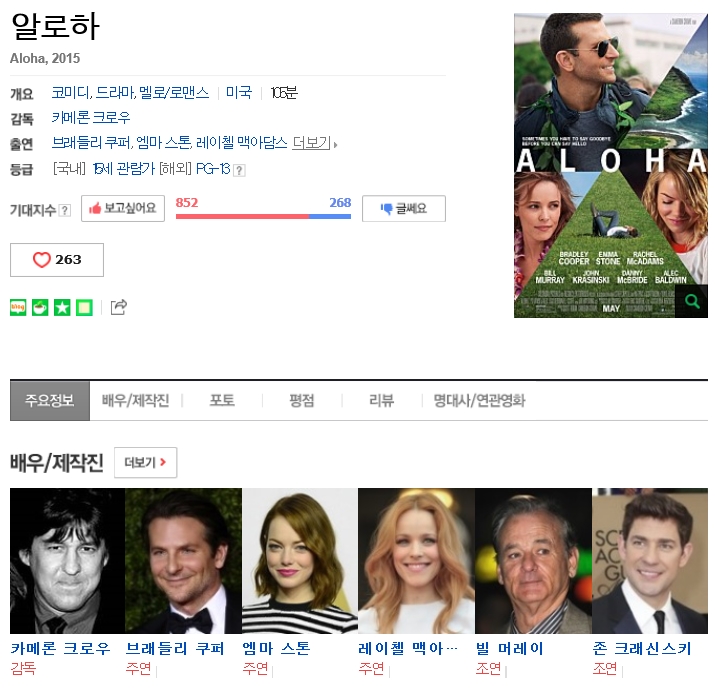Image resolution: width=715 pixels, height=690 pixels.
Task: Click 엠마 스톤's photo thumbnail
Action: [x=299, y=560]
